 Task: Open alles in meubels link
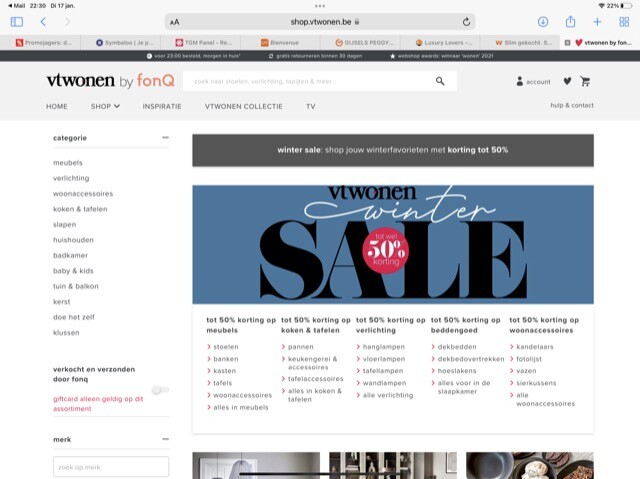tap(241, 407)
